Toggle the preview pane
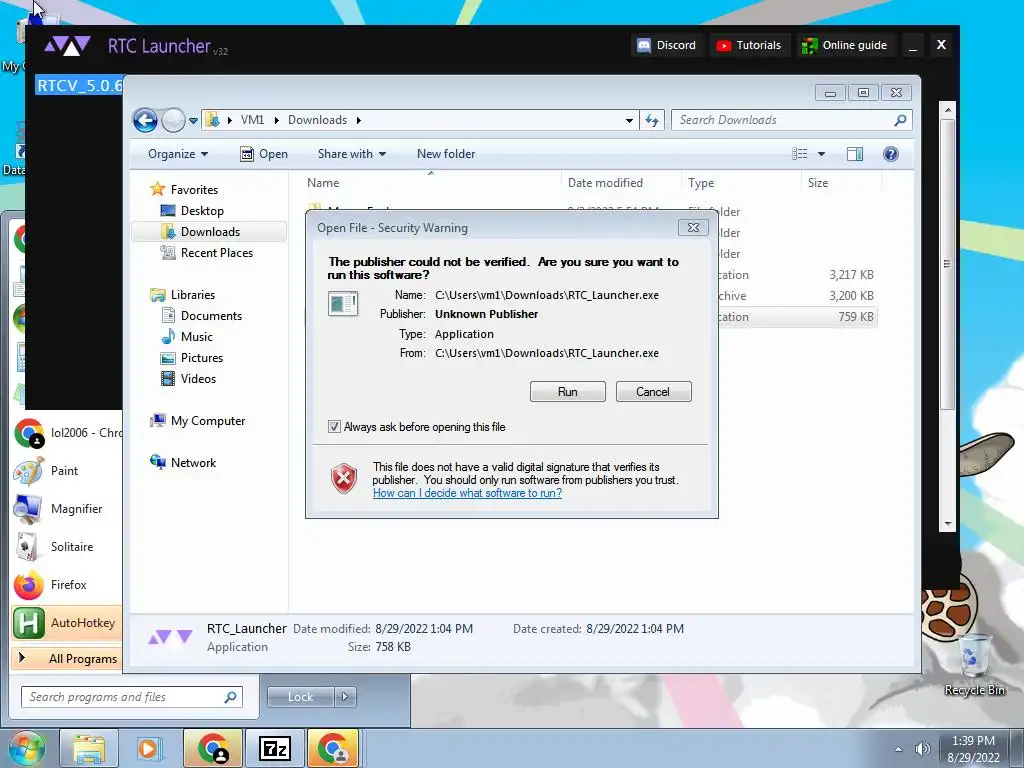The width and height of the screenshot is (1024, 768). coord(854,154)
